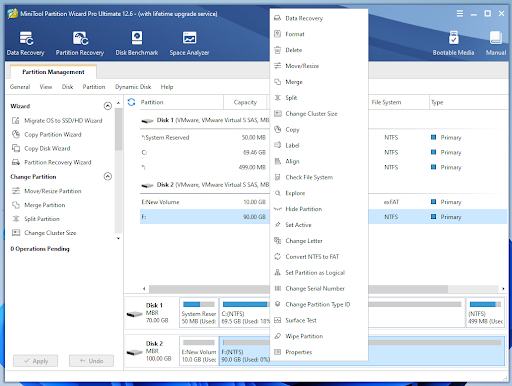
Task: Open the General menu
Action: [20, 87]
